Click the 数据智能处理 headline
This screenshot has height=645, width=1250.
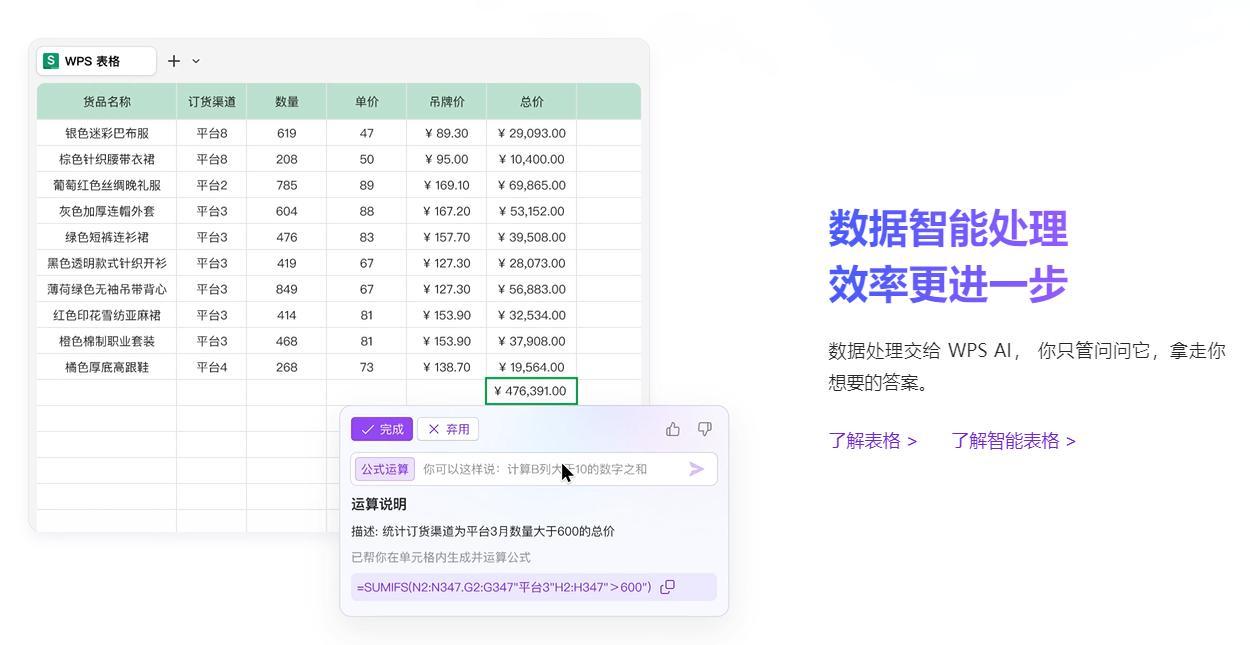tap(948, 229)
